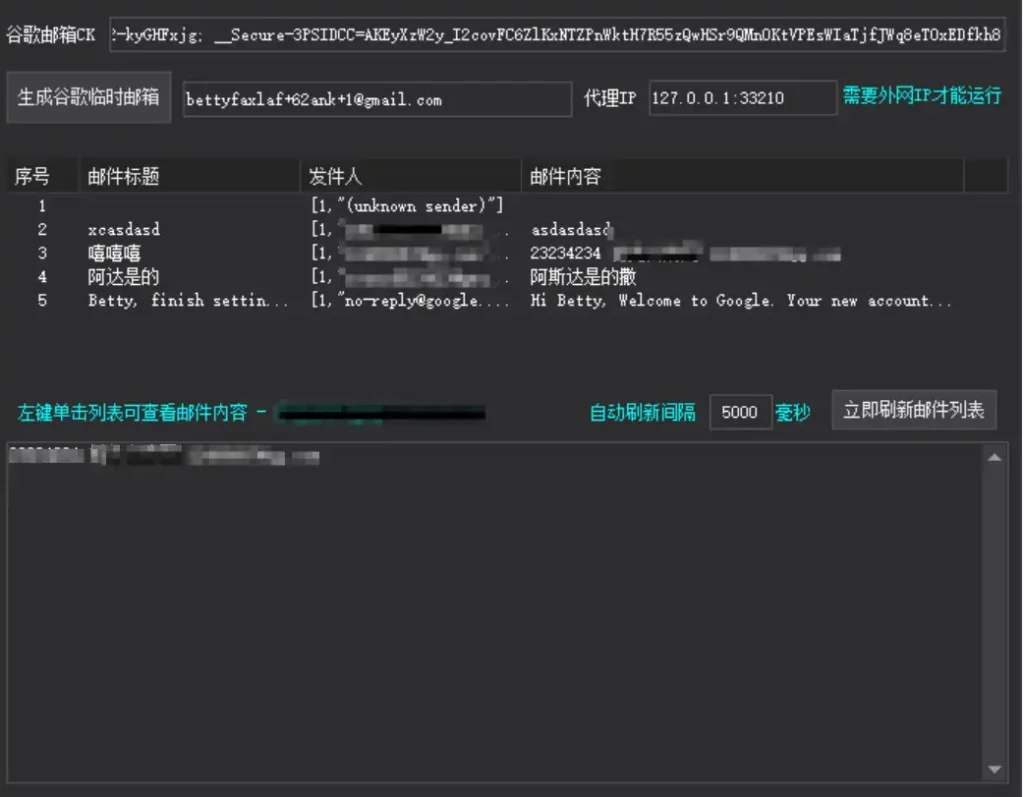The image size is (1024, 797).
Task: Focus the 谷歌邮箱CK cookie input field
Action: click(x=557, y=35)
